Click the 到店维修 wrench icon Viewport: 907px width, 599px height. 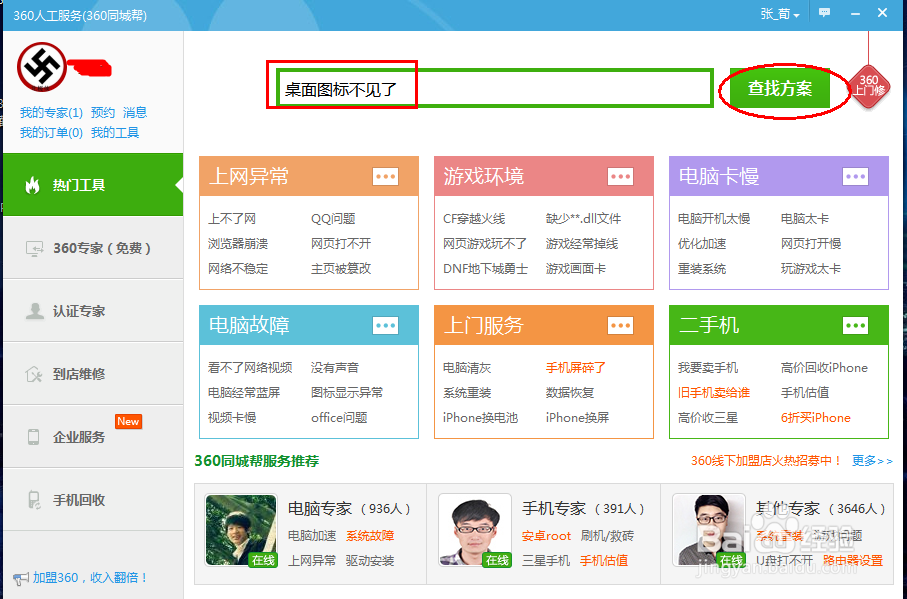click(x=33, y=373)
